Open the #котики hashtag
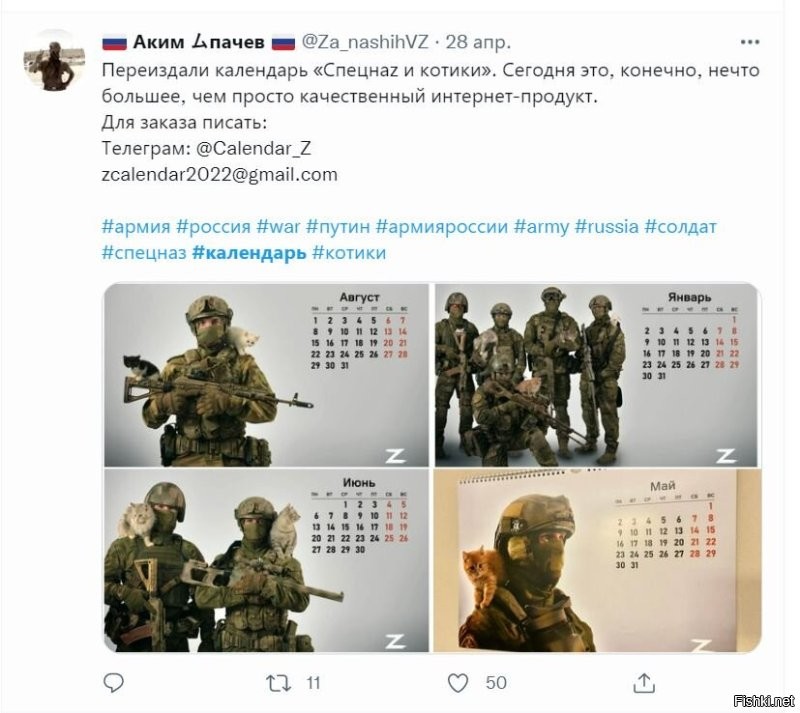The height and width of the screenshot is (713, 800). tap(349, 253)
